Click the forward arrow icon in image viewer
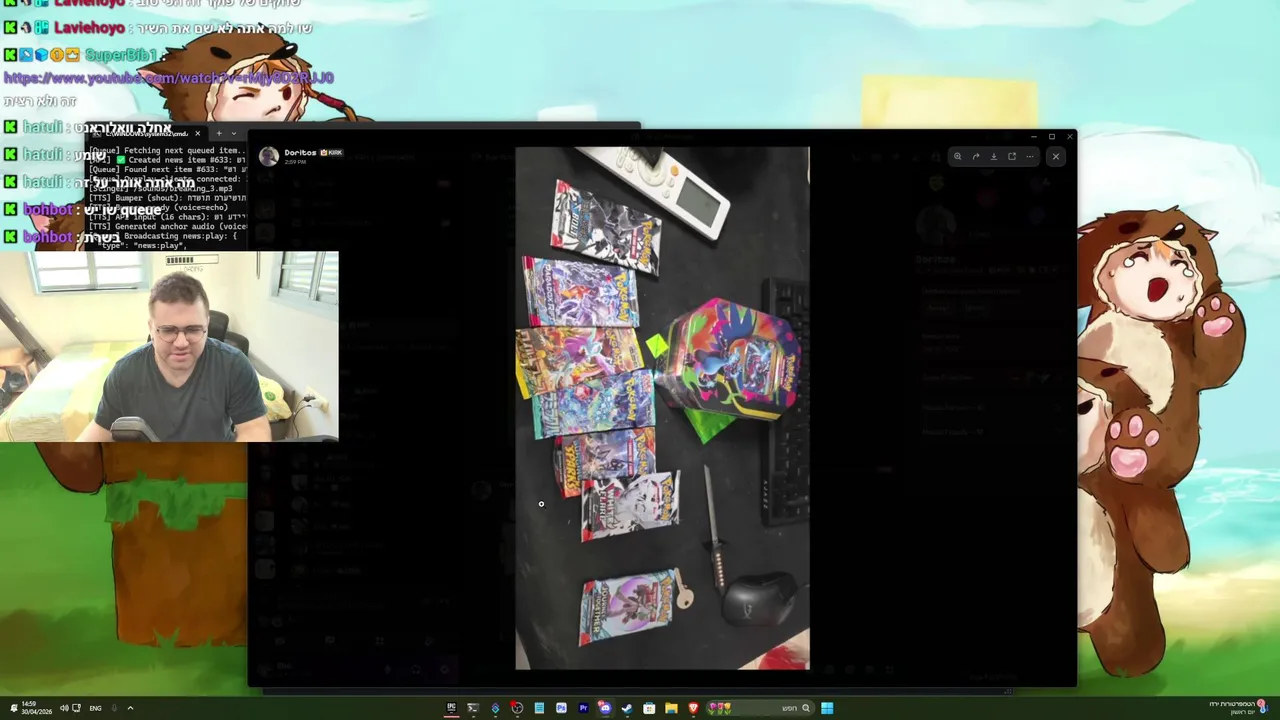1280x720 pixels. 975,156
